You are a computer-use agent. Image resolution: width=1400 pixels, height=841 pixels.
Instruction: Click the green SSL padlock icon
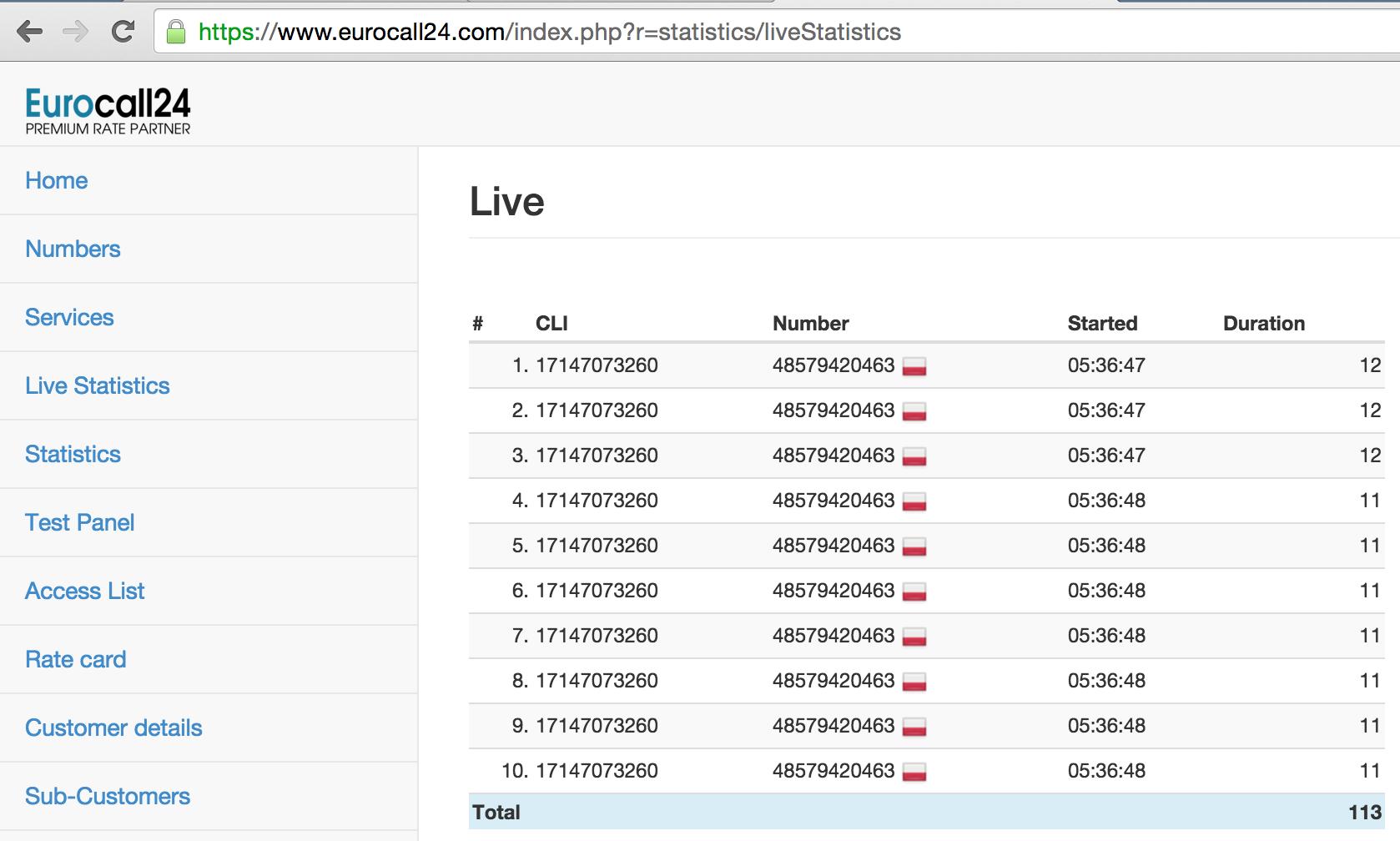tap(176, 33)
